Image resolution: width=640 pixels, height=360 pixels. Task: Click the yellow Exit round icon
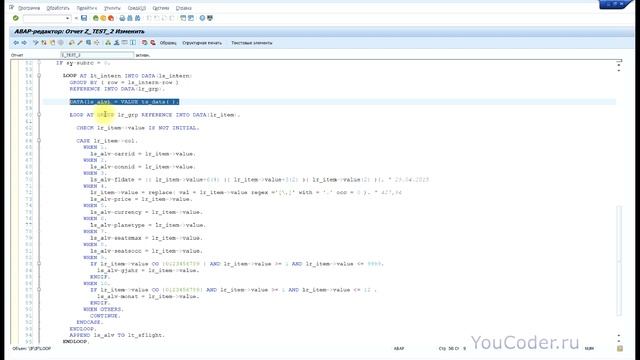pos(103,18)
